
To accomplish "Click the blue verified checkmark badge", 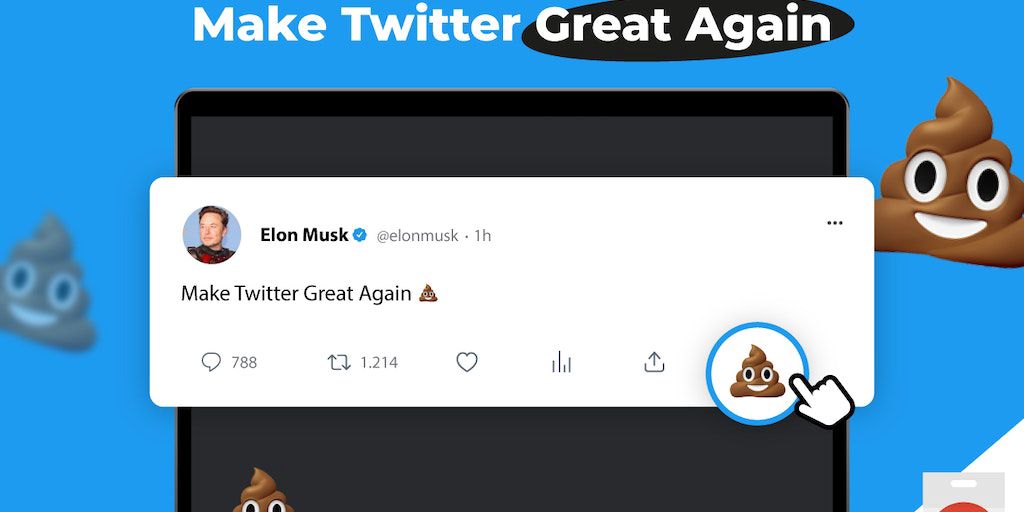I will pyautogui.click(x=360, y=235).
